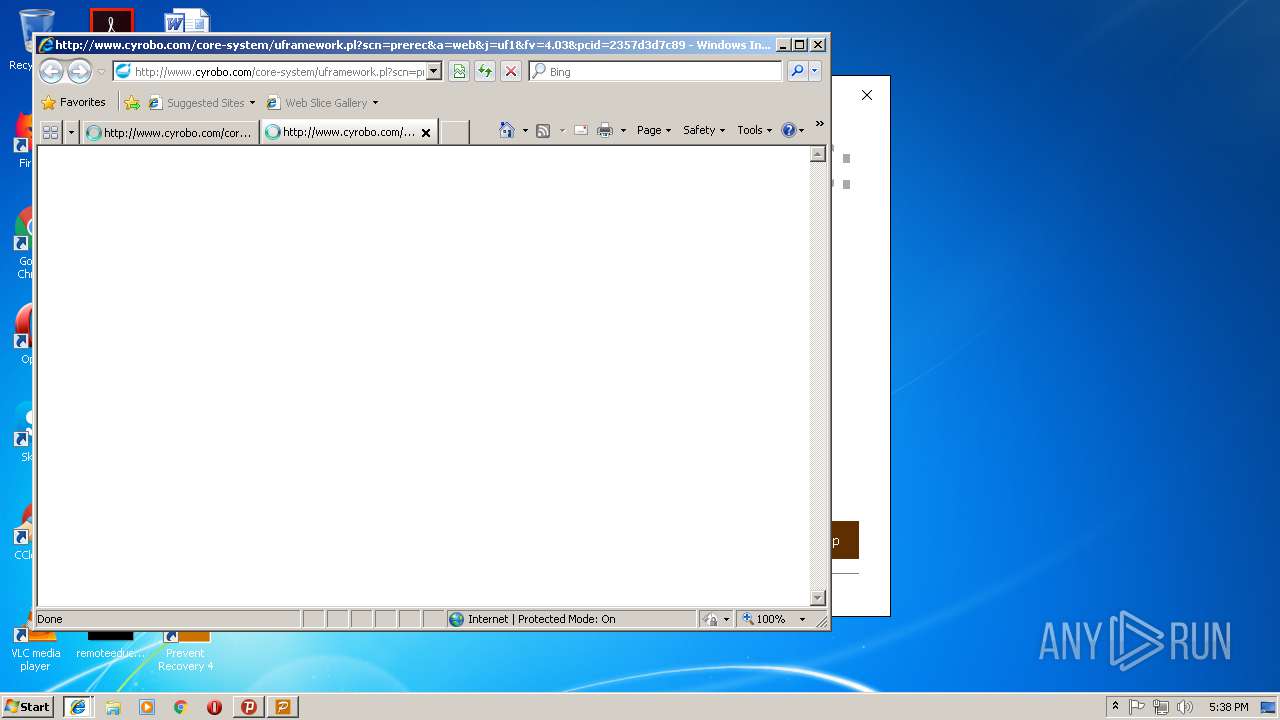Image resolution: width=1280 pixels, height=720 pixels.
Task: Stop page loading with red X
Action: (511, 71)
